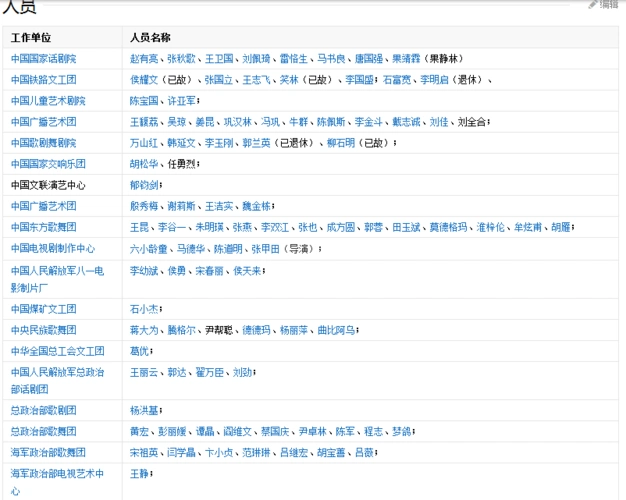The height and width of the screenshot is (500, 626).
Task: Open 赵有亮's entry
Action: point(144,59)
